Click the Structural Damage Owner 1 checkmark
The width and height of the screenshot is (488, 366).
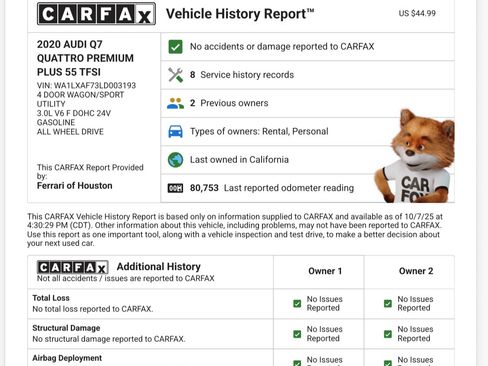pyautogui.click(x=297, y=334)
